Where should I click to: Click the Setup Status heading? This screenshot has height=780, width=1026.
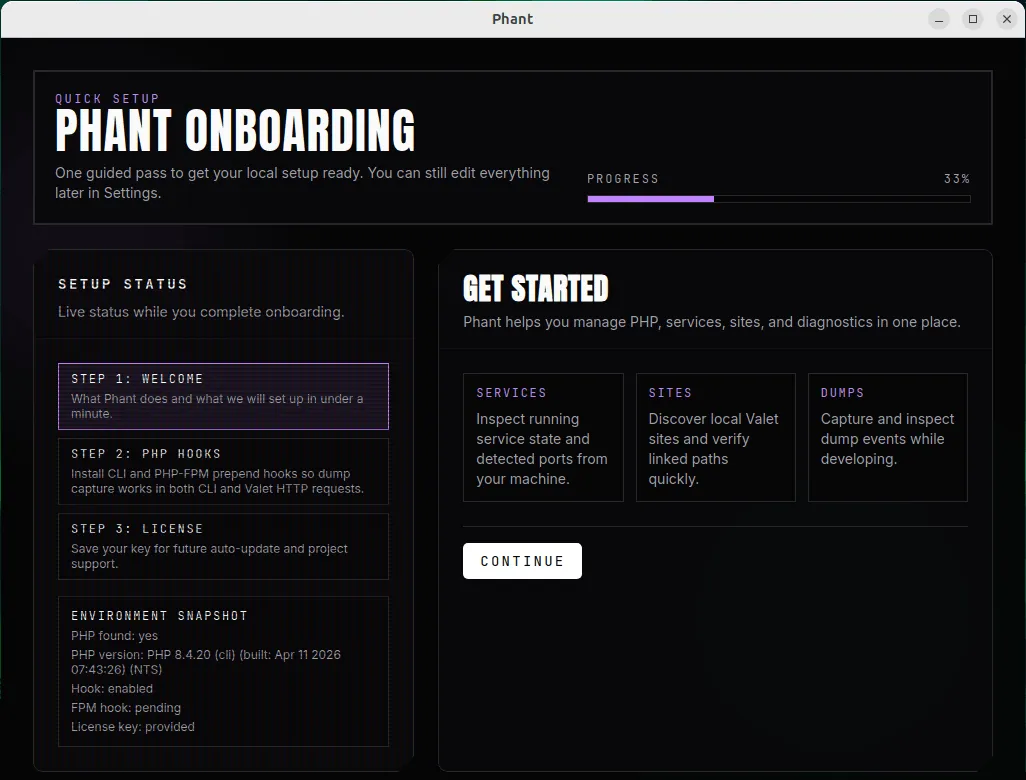(123, 284)
